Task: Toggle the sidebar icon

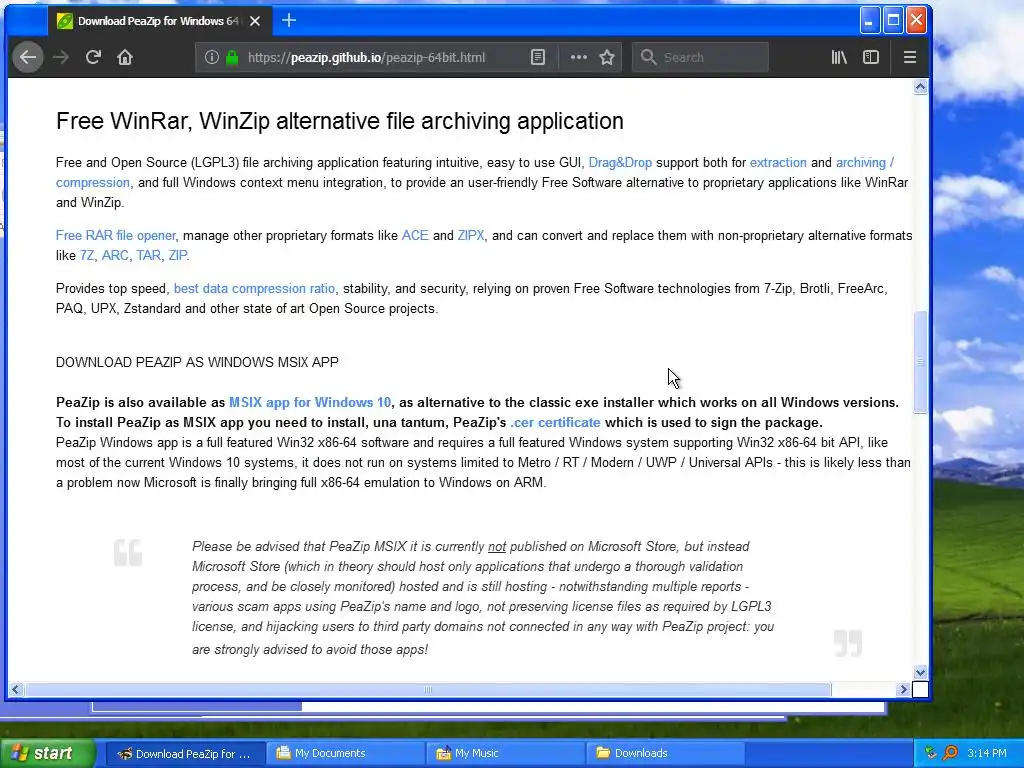Action: [x=871, y=57]
